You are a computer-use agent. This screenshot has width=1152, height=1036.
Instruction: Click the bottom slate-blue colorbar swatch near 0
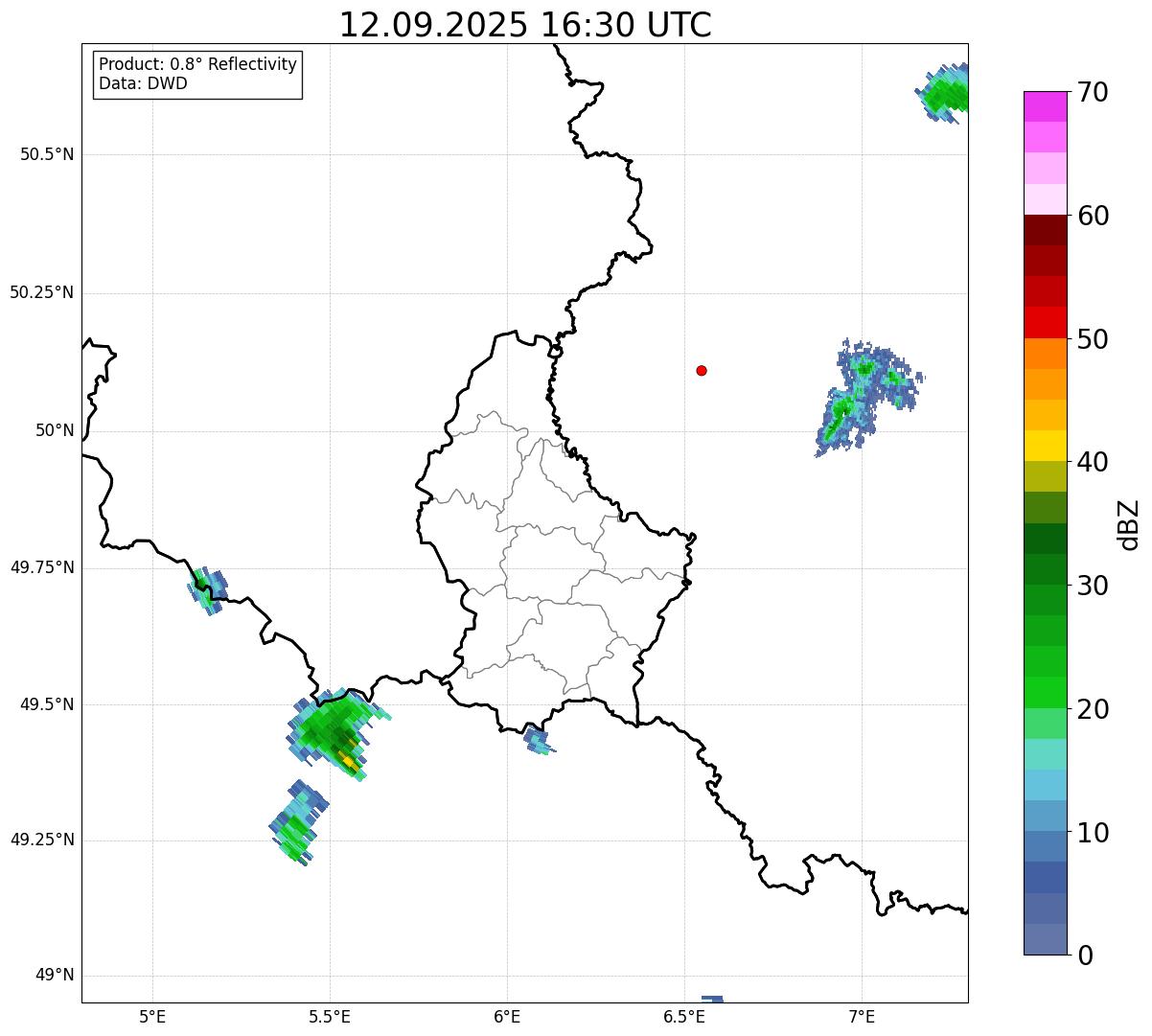pos(1046,939)
